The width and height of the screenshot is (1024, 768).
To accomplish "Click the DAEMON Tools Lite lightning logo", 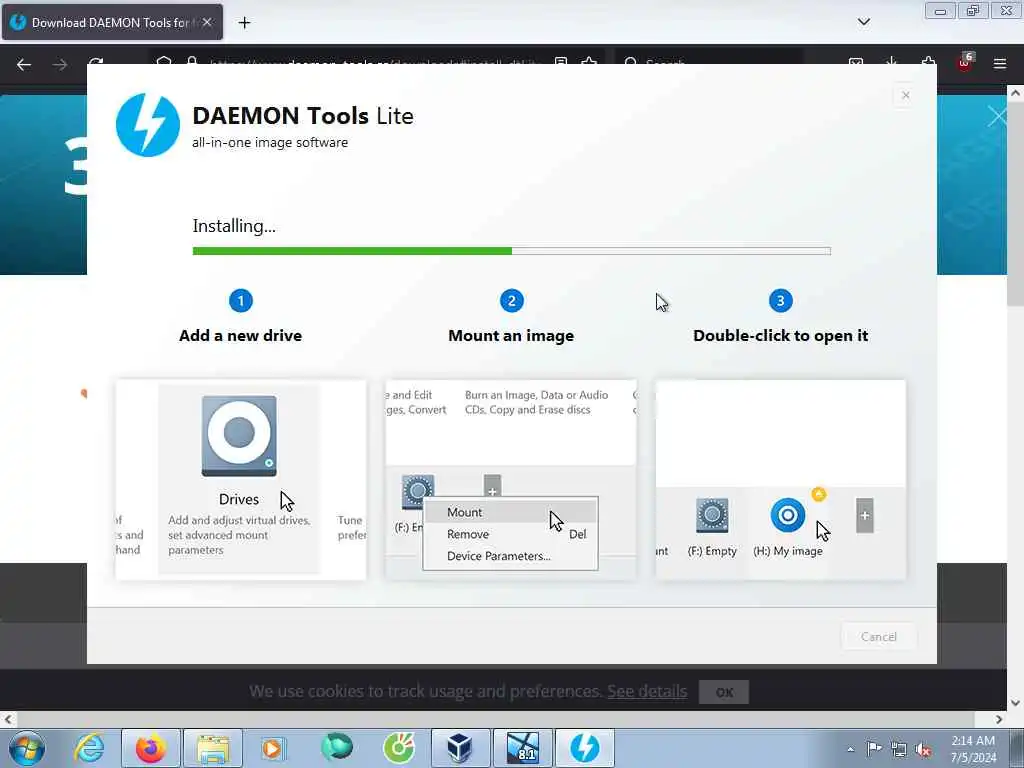I will pyautogui.click(x=148, y=125).
